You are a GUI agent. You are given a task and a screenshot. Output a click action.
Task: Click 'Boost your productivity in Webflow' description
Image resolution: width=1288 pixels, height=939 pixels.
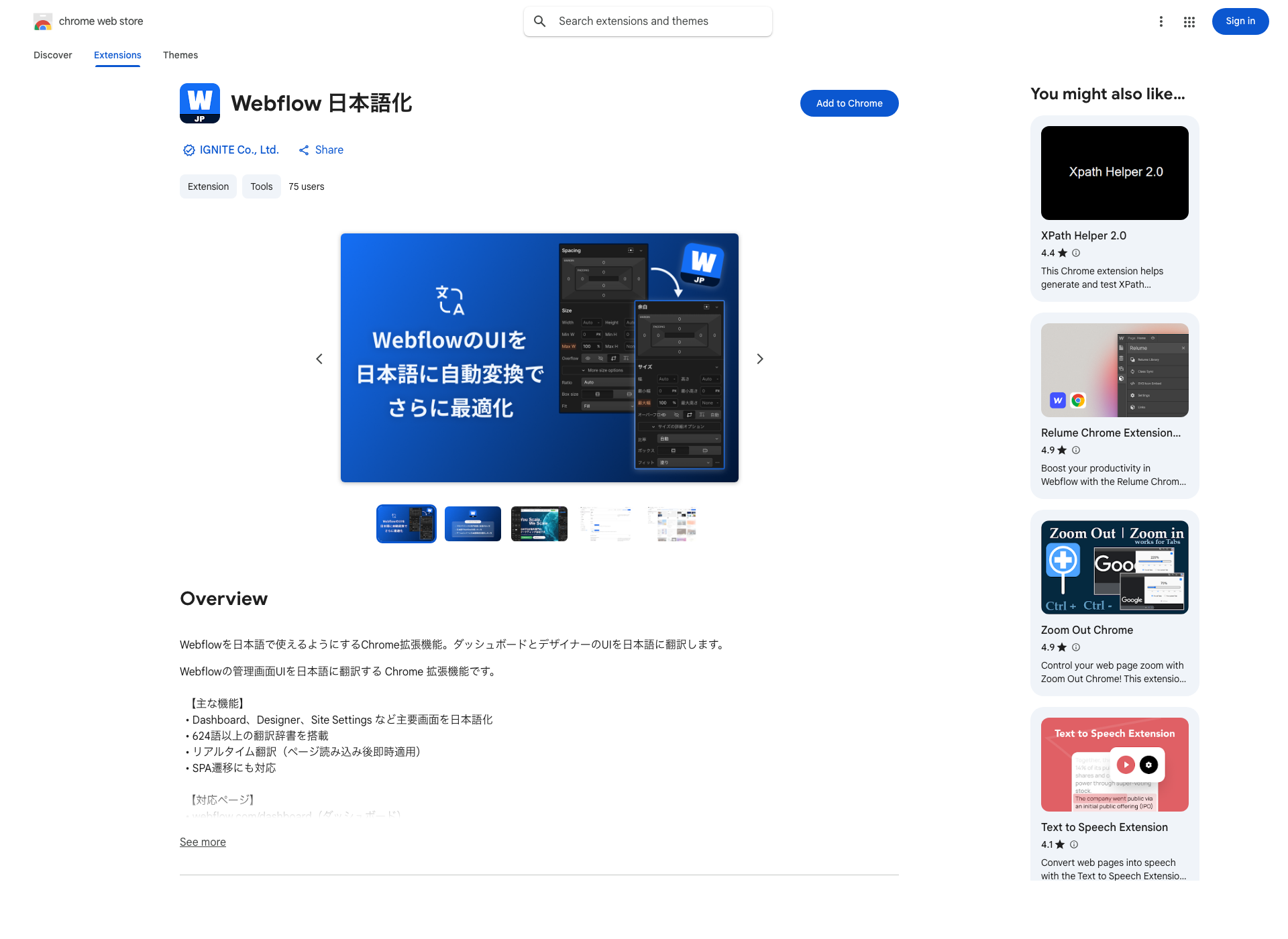point(1114,475)
